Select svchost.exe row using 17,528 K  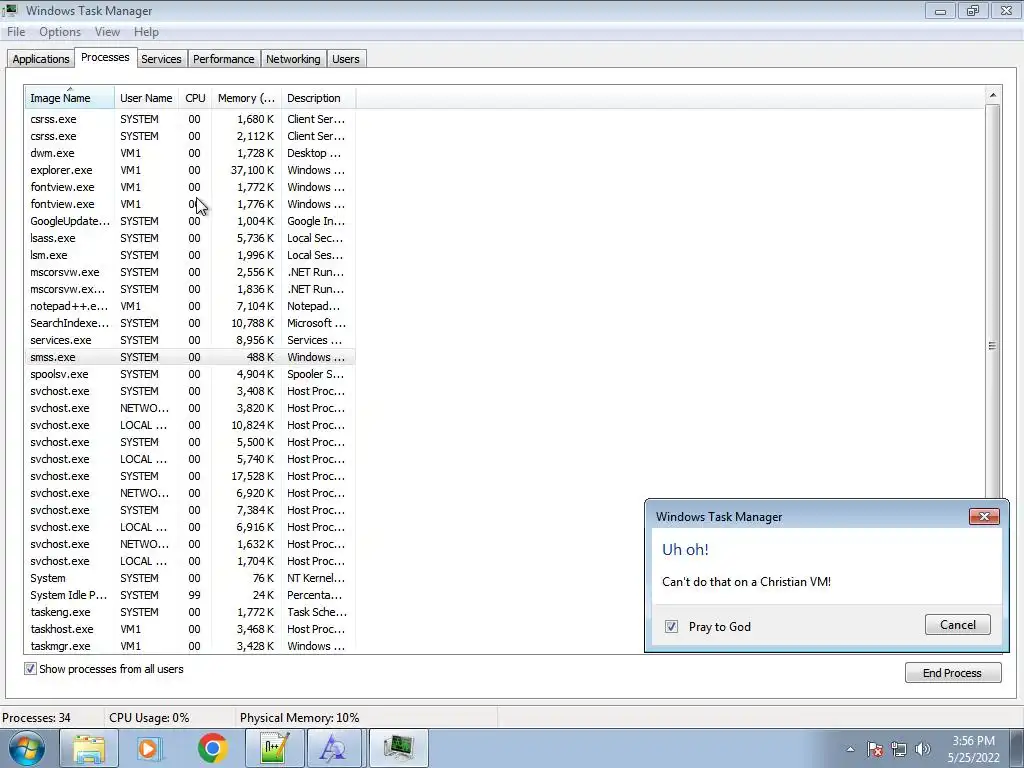[x=189, y=476]
